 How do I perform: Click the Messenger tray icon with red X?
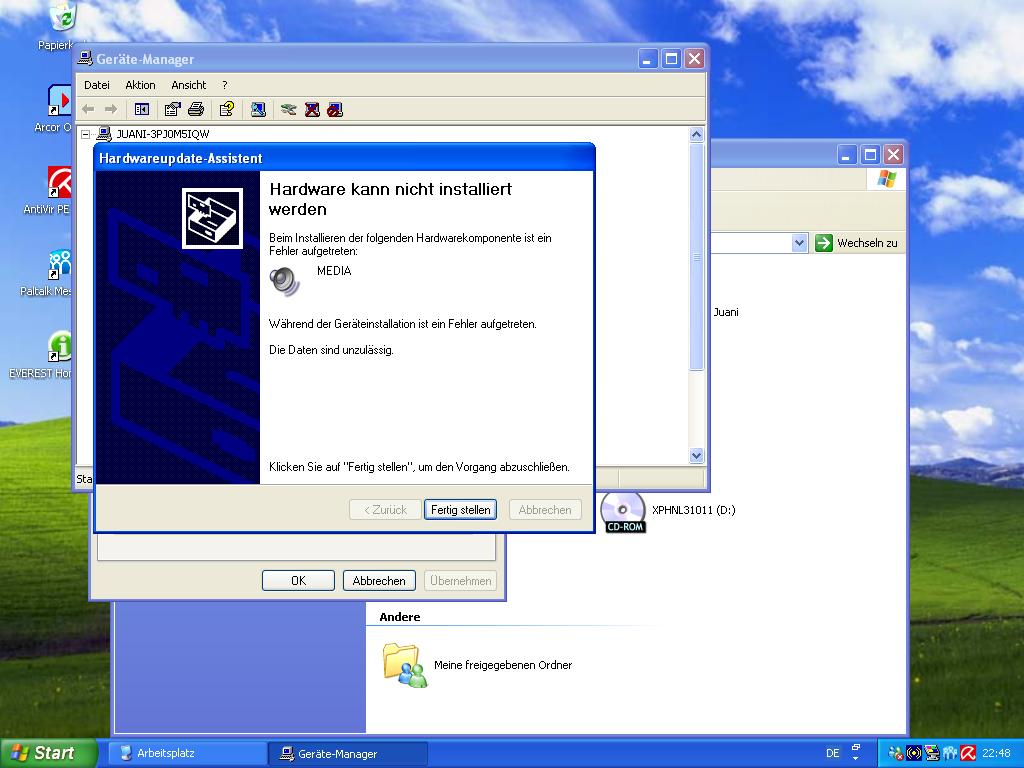(896, 753)
